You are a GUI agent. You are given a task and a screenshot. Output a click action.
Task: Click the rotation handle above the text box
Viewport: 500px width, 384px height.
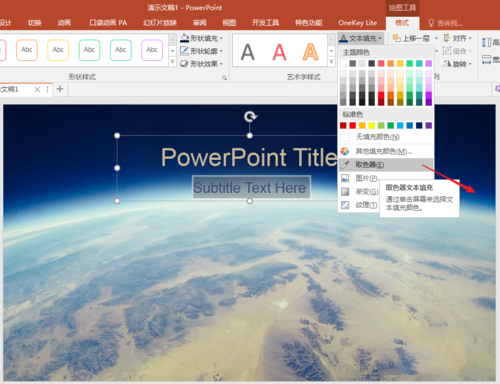[x=250, y=117]
